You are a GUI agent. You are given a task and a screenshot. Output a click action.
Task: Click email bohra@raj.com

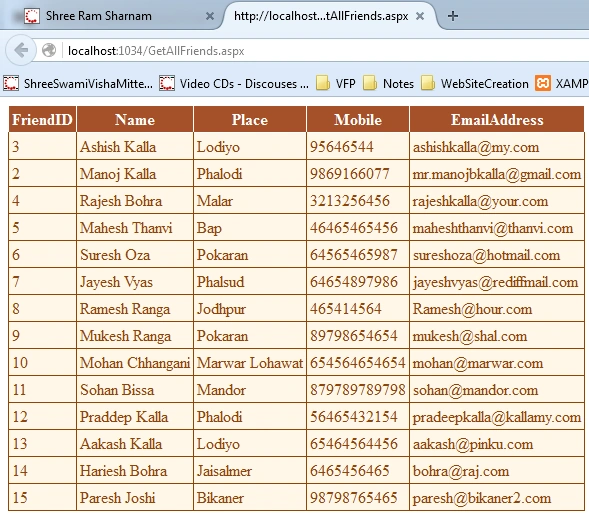tap(461, 471)
